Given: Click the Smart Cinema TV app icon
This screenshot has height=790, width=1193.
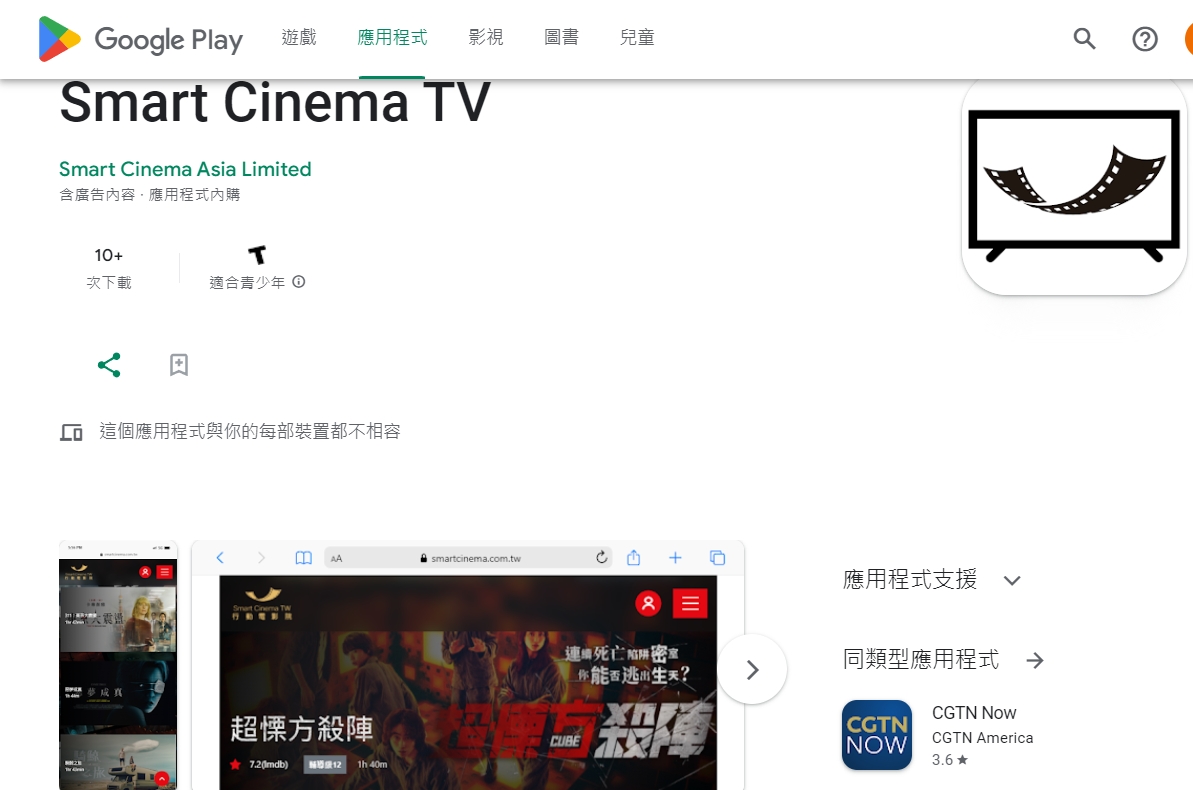Looking at the screenshot, I should point(1074,185).
